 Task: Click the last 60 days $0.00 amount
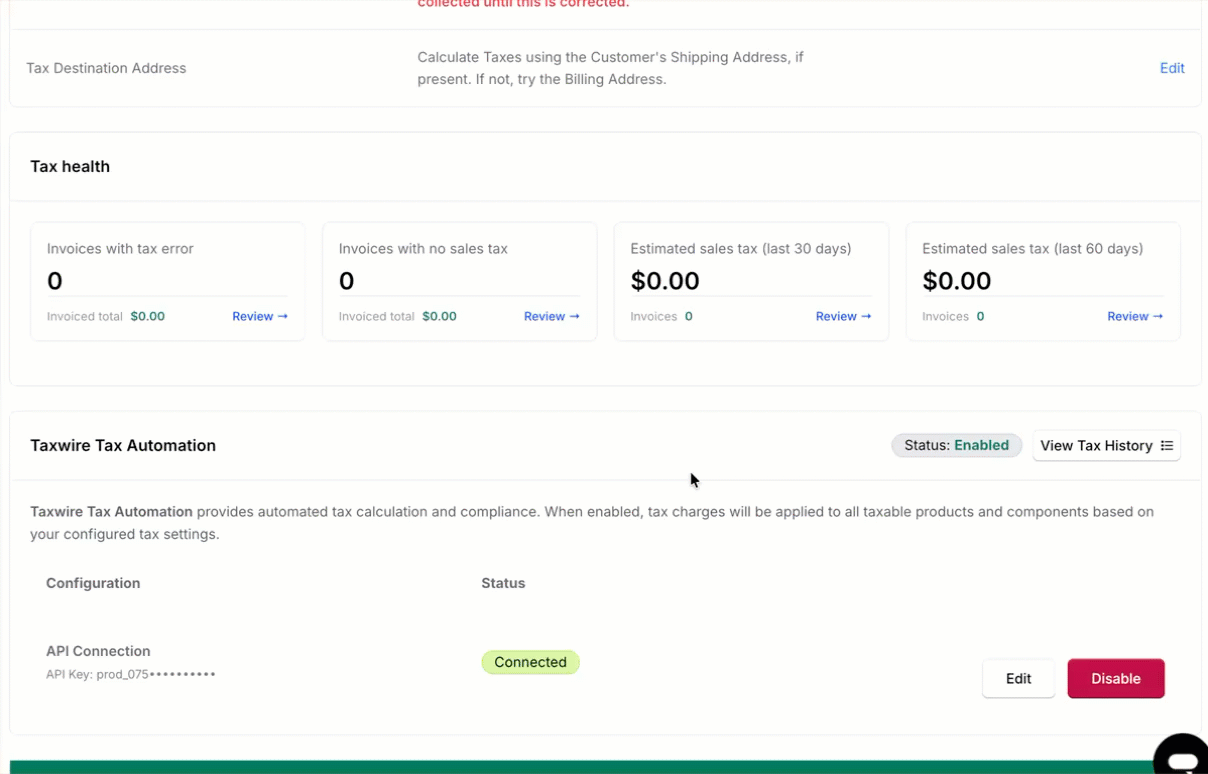(957, 281)
